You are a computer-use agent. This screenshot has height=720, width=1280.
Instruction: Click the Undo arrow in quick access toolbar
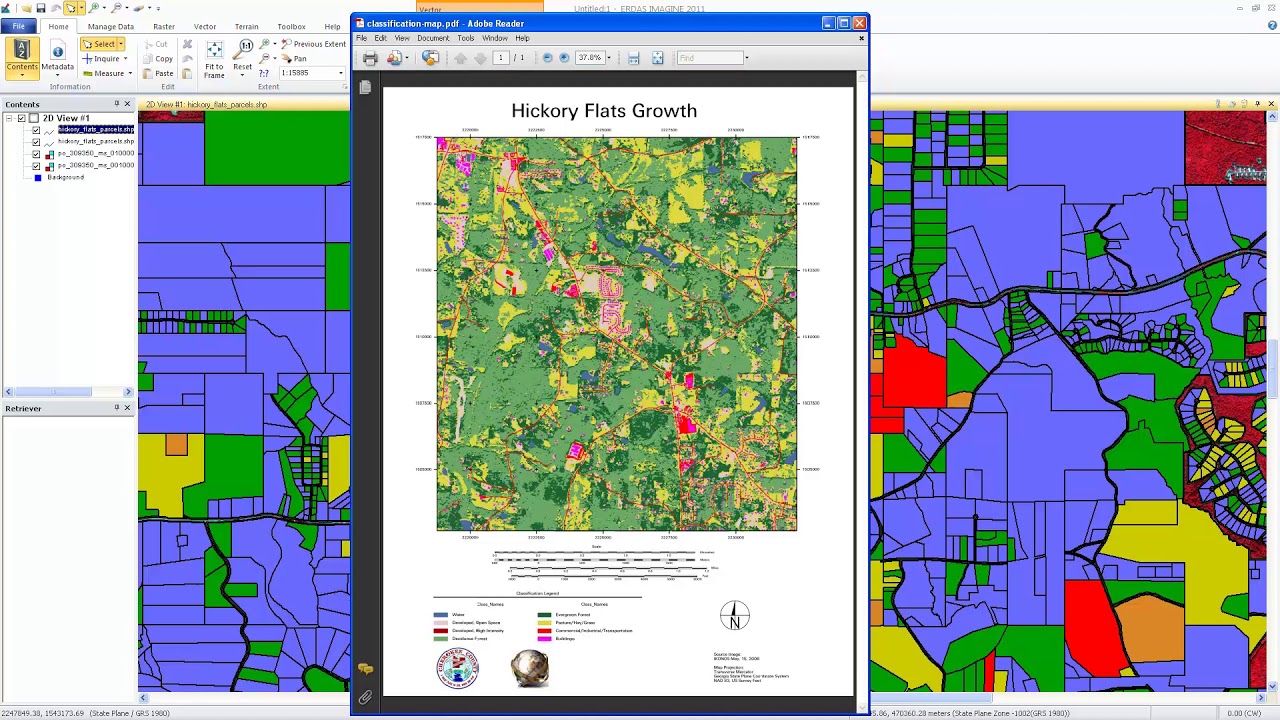coord(56,9)
